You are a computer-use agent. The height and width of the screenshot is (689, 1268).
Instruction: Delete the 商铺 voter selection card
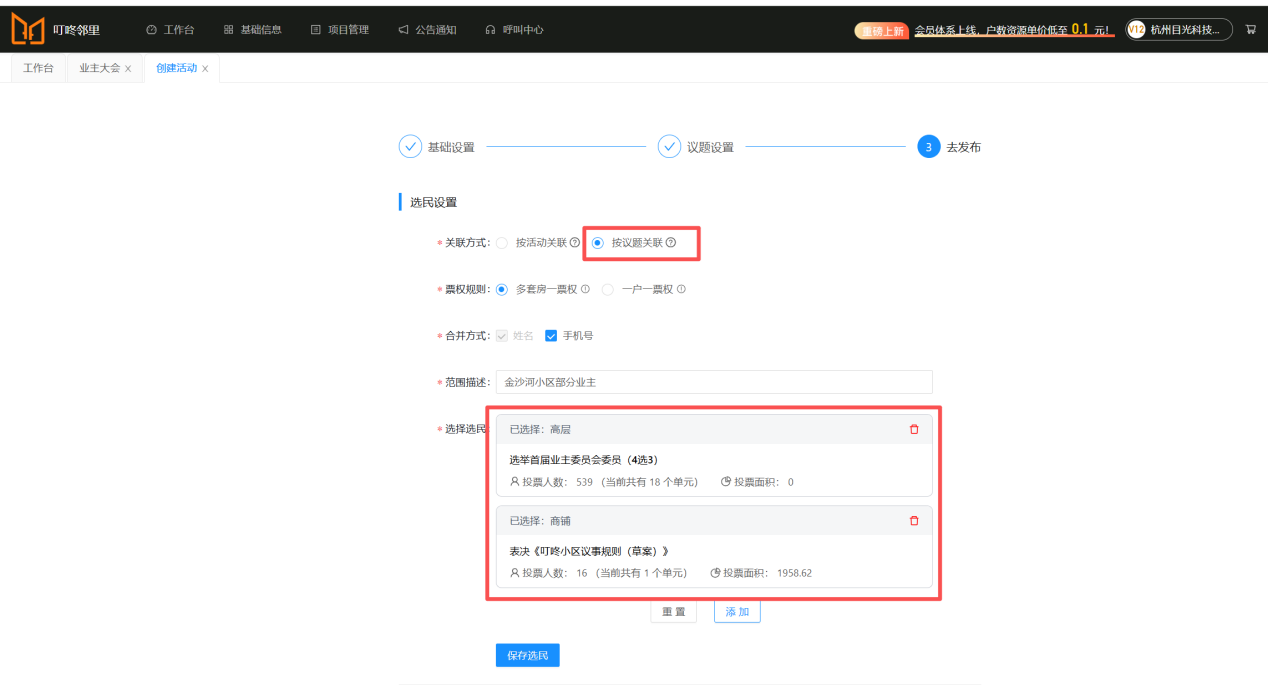coord(913,521)
